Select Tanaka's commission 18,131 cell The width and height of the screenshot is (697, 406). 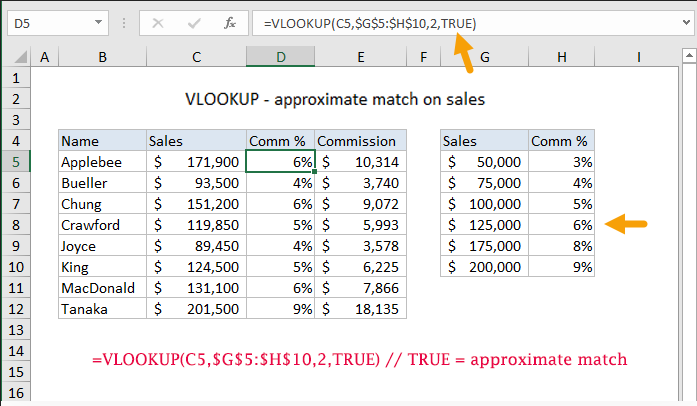tap(361, 309)
